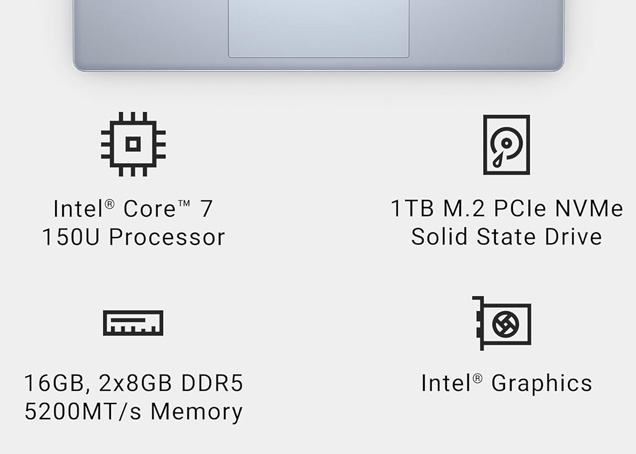Click the fan inside the graphics card icon
636x454 pixels.
tap(509, 324)
